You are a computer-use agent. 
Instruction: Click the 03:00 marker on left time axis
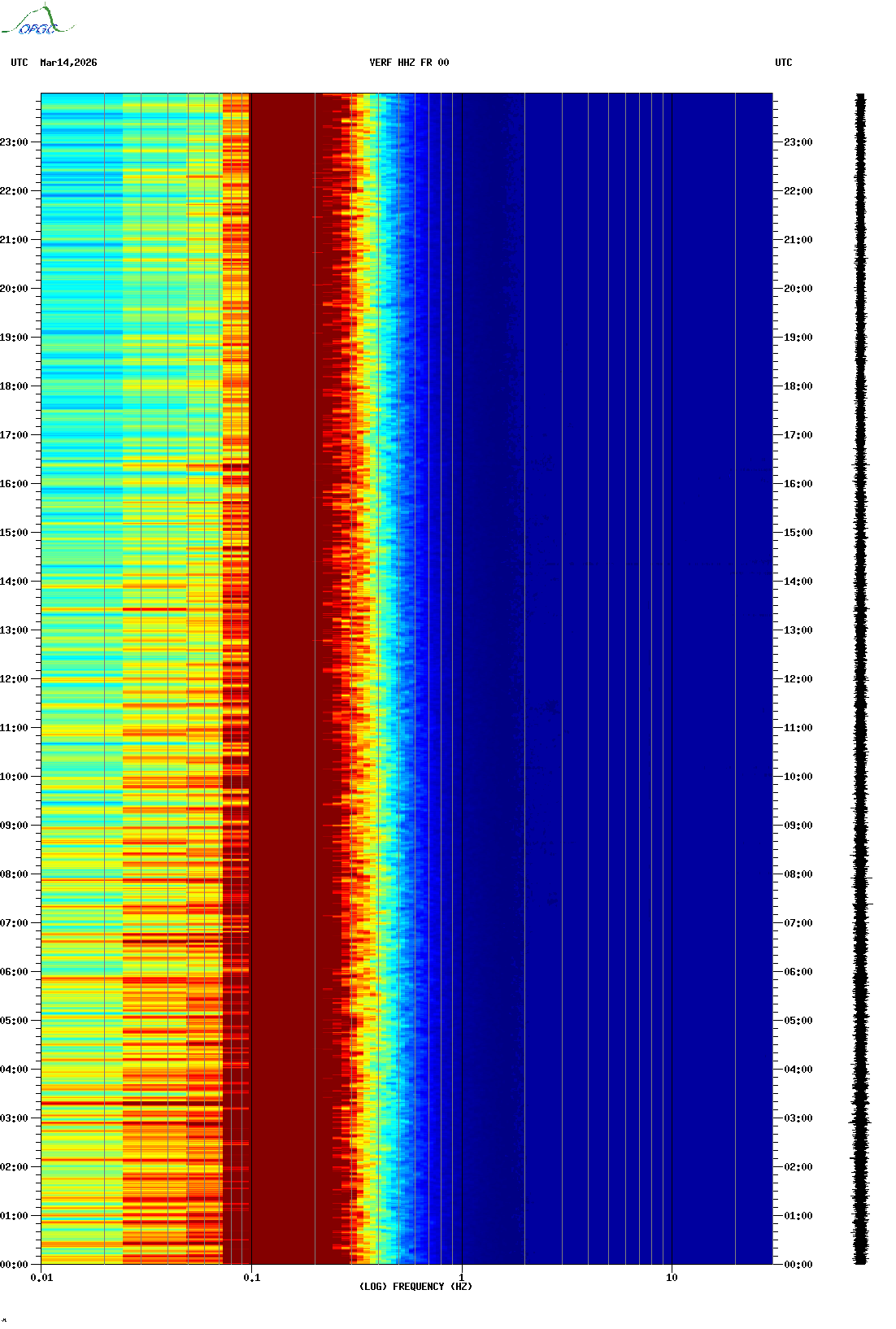click(15, 1118)
